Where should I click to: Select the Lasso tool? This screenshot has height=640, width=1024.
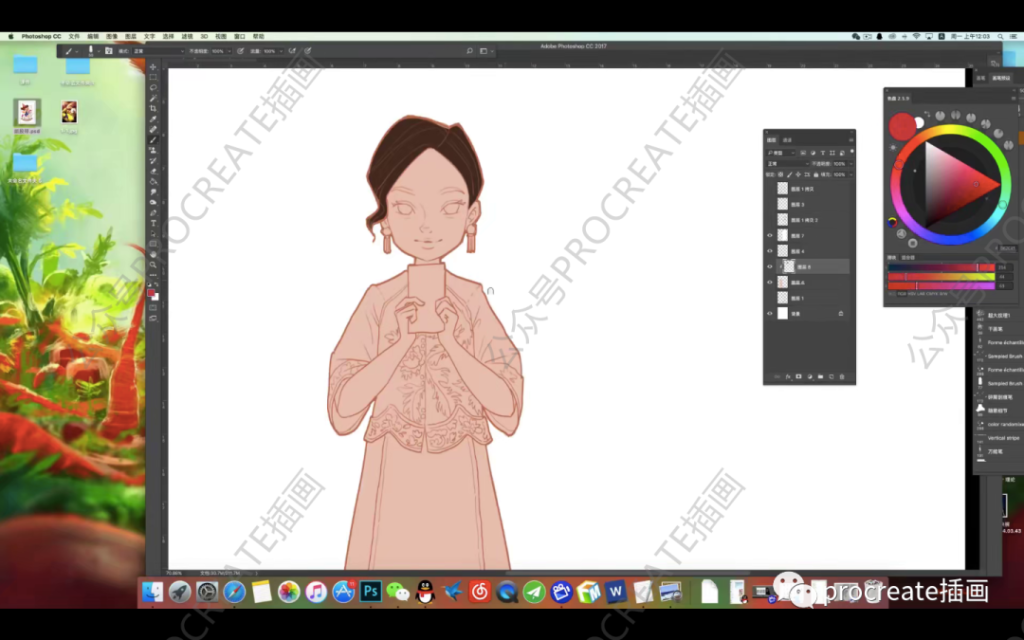[x=153, y=87]
